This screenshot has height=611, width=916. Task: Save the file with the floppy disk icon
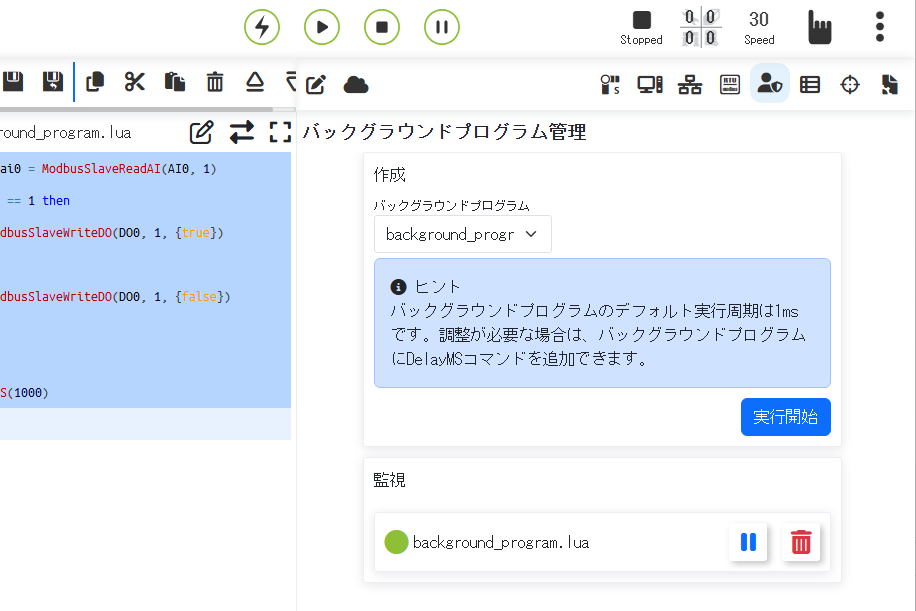coord(13,81)
